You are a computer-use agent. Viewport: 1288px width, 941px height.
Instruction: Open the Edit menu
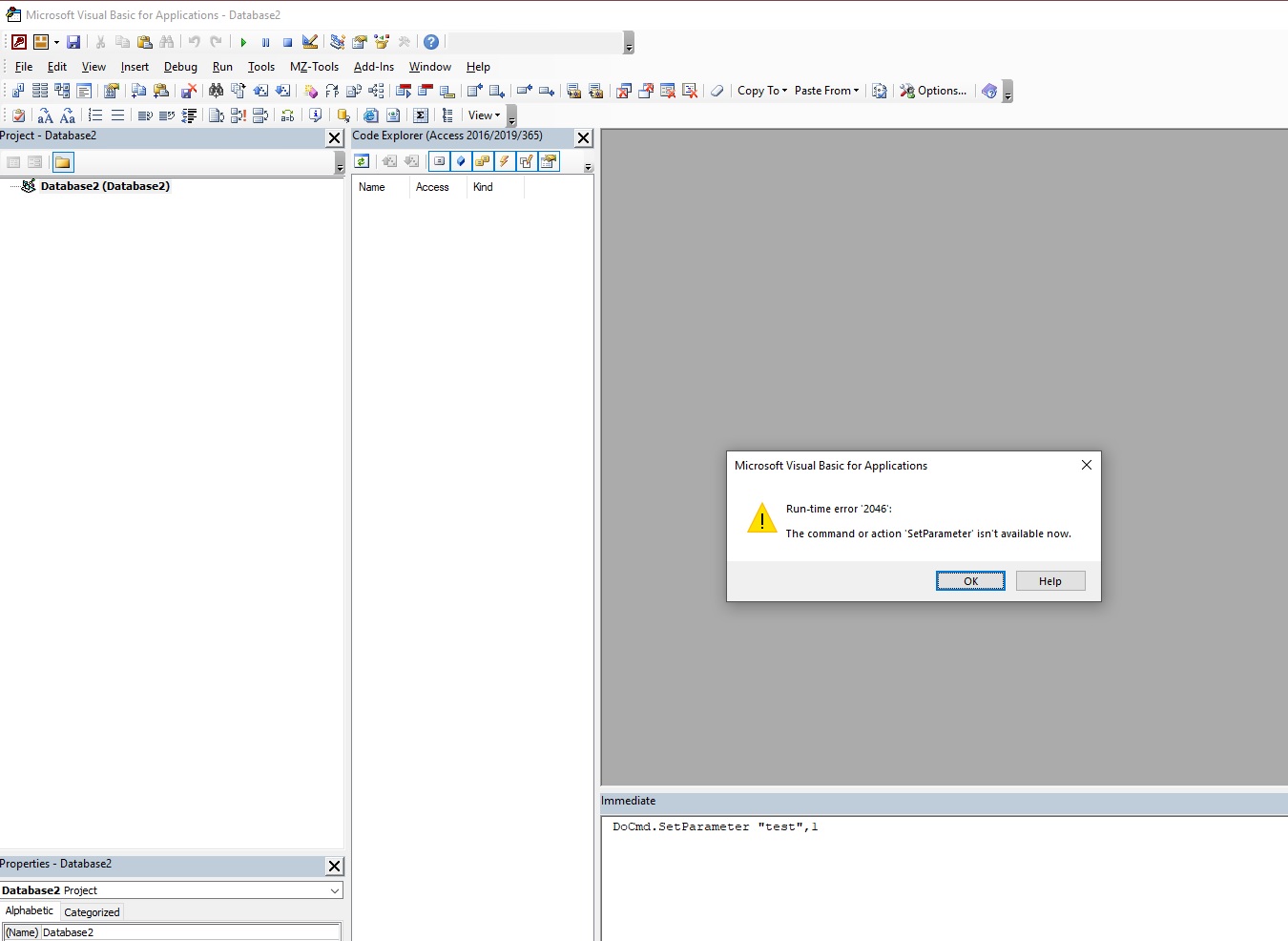[57, 67]
